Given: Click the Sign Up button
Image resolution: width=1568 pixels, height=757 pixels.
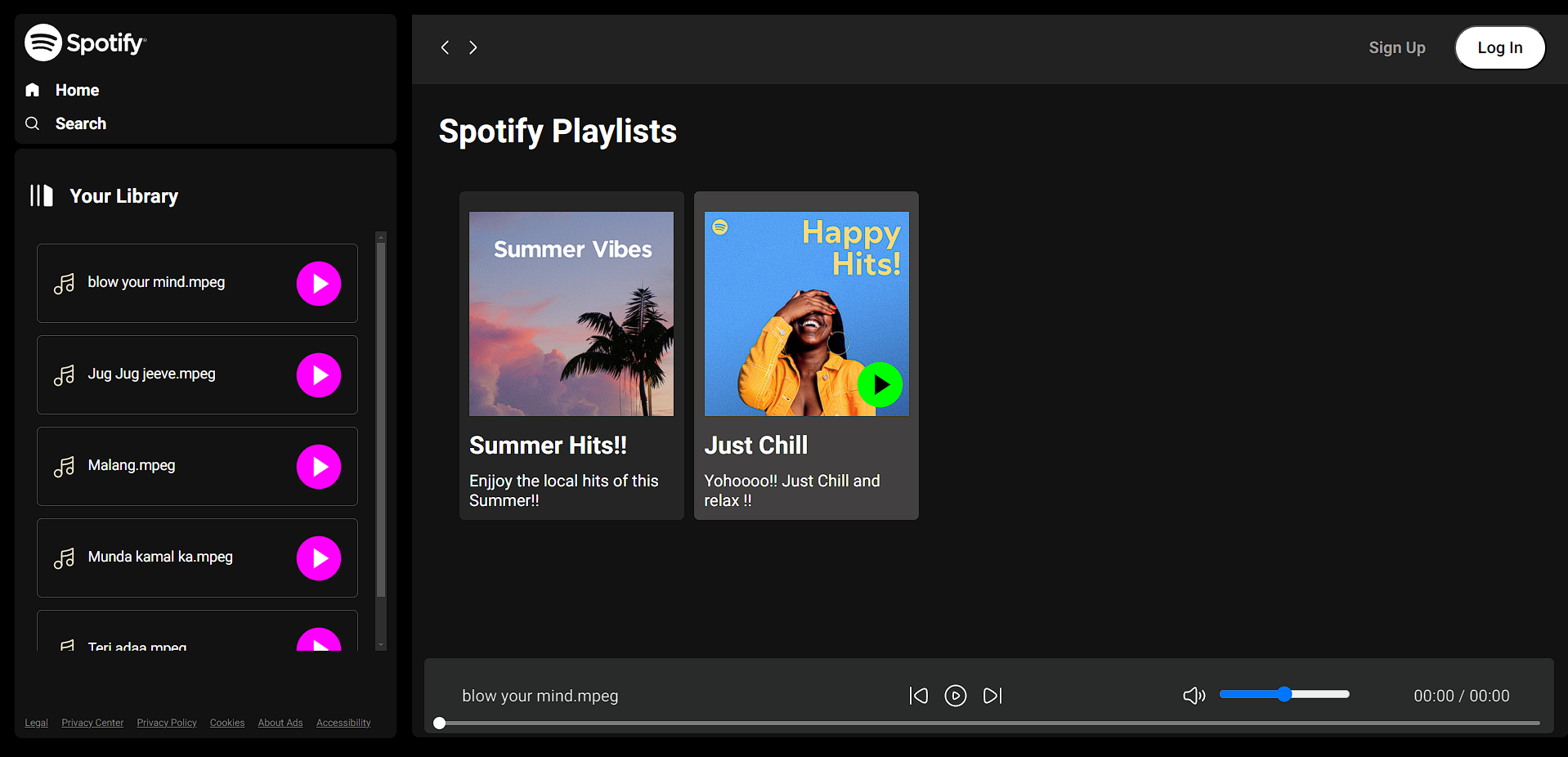Looking at the screenshot, I should tap(1397, 47).
